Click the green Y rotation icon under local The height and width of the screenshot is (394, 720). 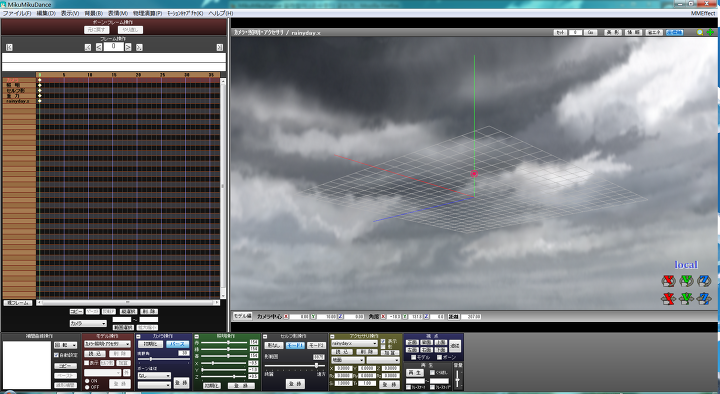click(686, 281)
